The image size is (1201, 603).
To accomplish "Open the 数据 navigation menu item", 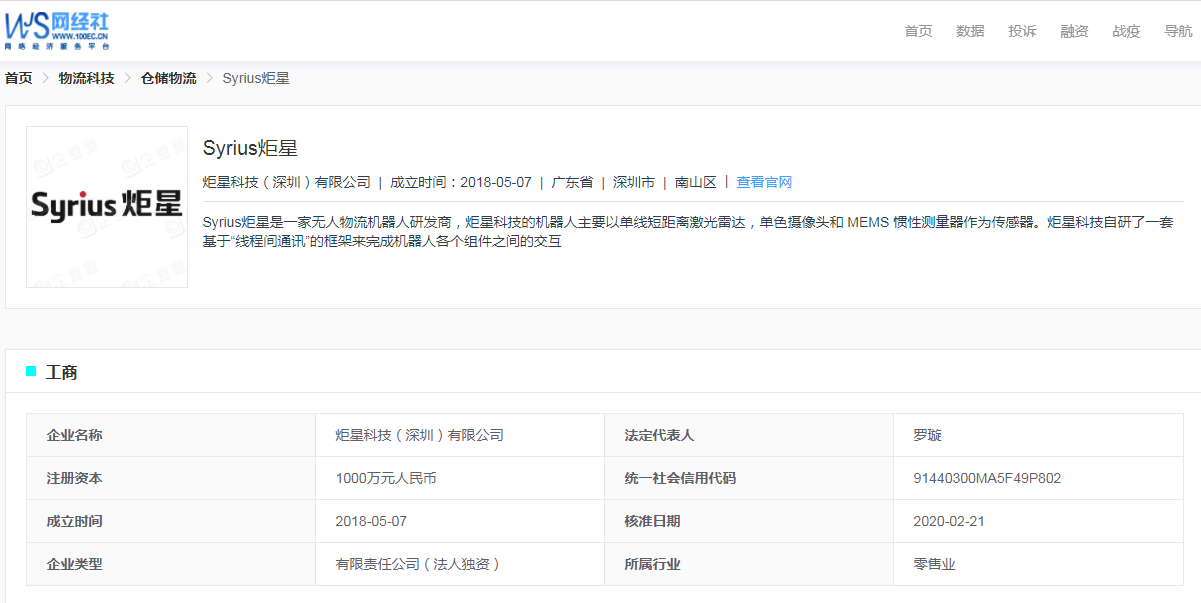I will coord(970,31).
